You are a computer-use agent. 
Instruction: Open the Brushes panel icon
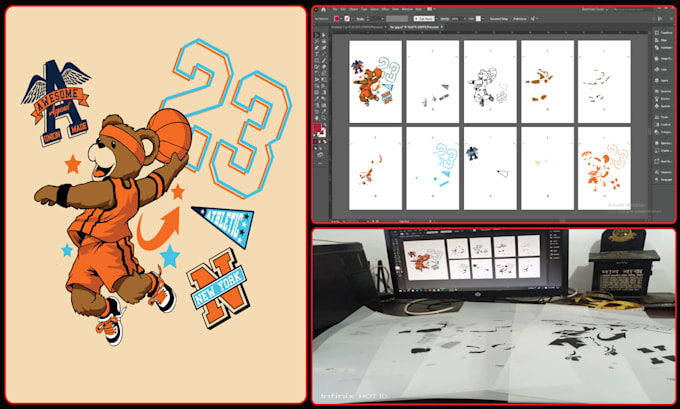pyautogui.click(x=657, y=99)
